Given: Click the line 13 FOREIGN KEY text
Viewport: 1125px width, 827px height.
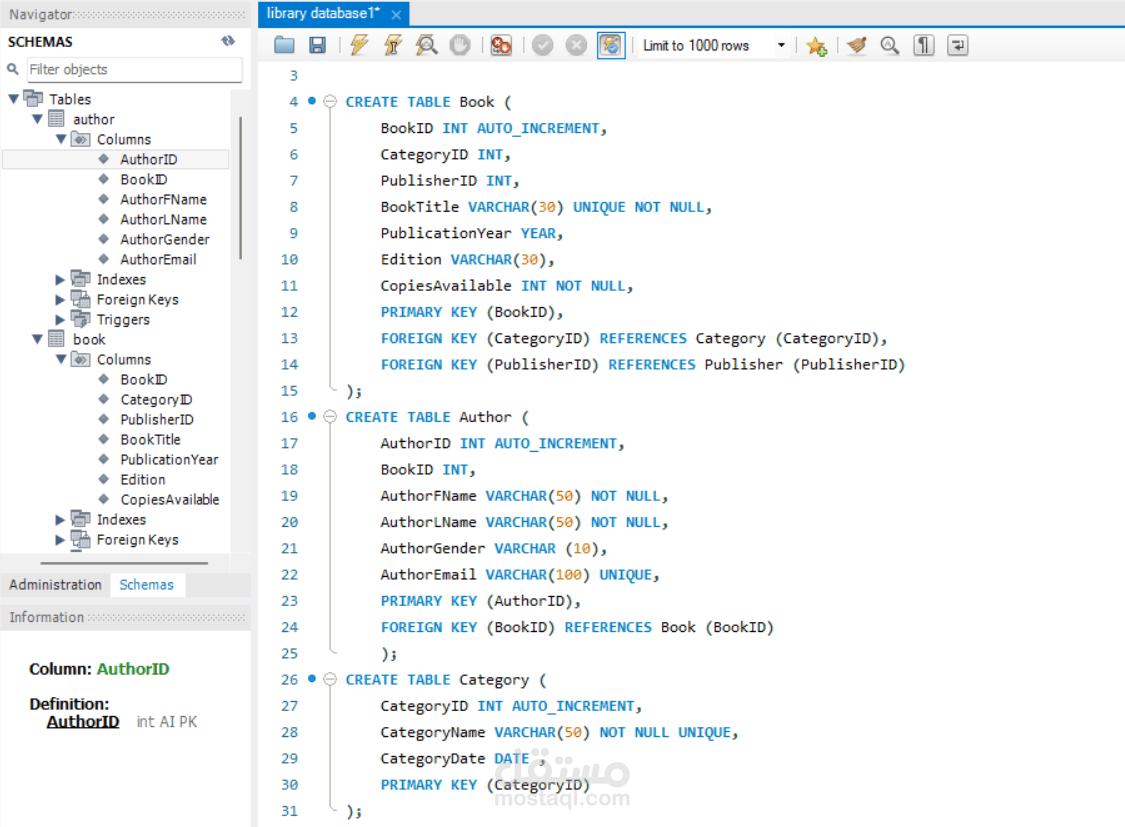Looking at the screenshot, I should click(428, 339).
